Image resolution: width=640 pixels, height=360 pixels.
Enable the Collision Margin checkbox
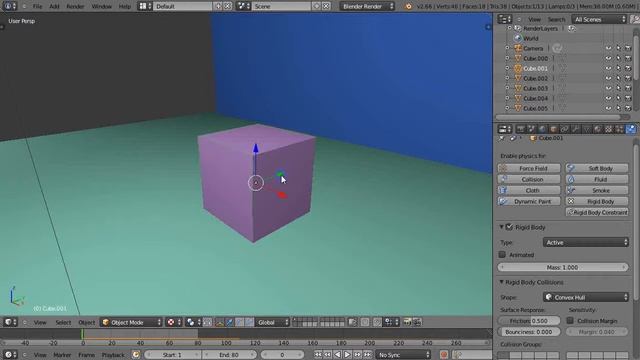click(570, 320)
